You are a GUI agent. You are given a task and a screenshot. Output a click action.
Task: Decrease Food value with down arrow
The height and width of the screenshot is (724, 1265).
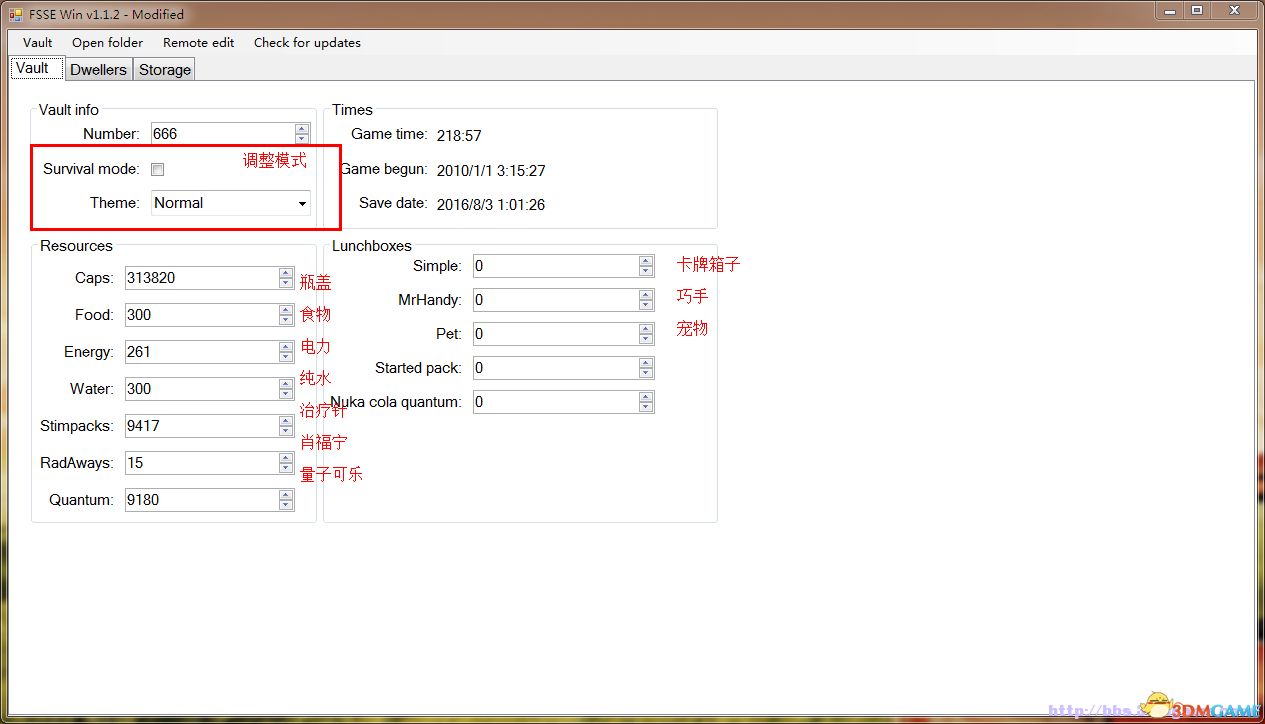287,320
